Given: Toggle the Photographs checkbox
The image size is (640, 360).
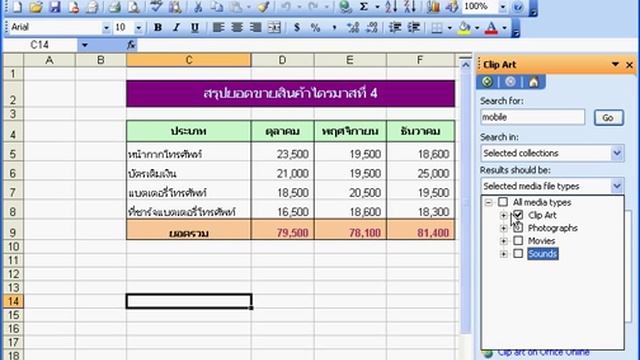Looking at the screenshot, I should click(518, 228).
